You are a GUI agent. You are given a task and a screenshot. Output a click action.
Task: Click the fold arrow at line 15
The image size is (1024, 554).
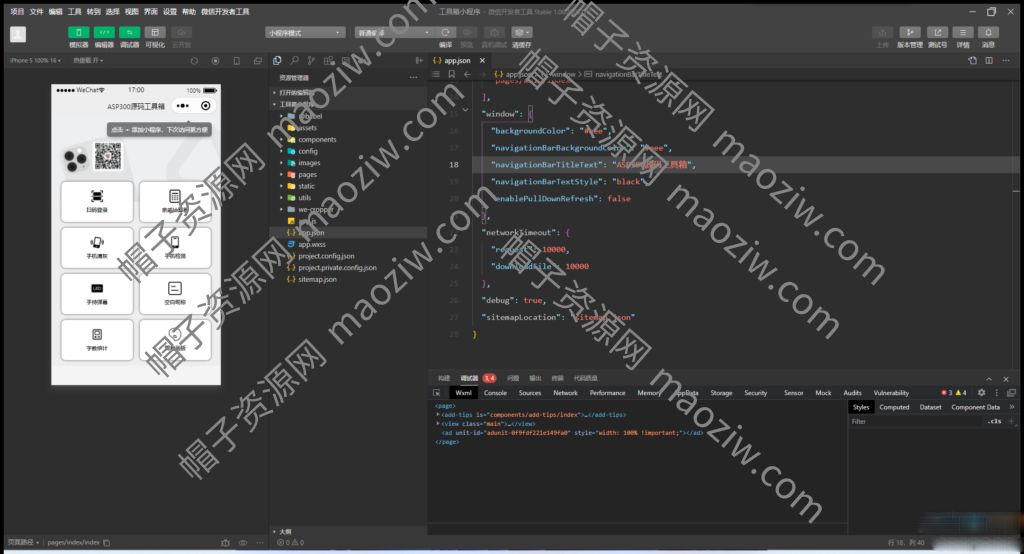(x=466, y=110)
